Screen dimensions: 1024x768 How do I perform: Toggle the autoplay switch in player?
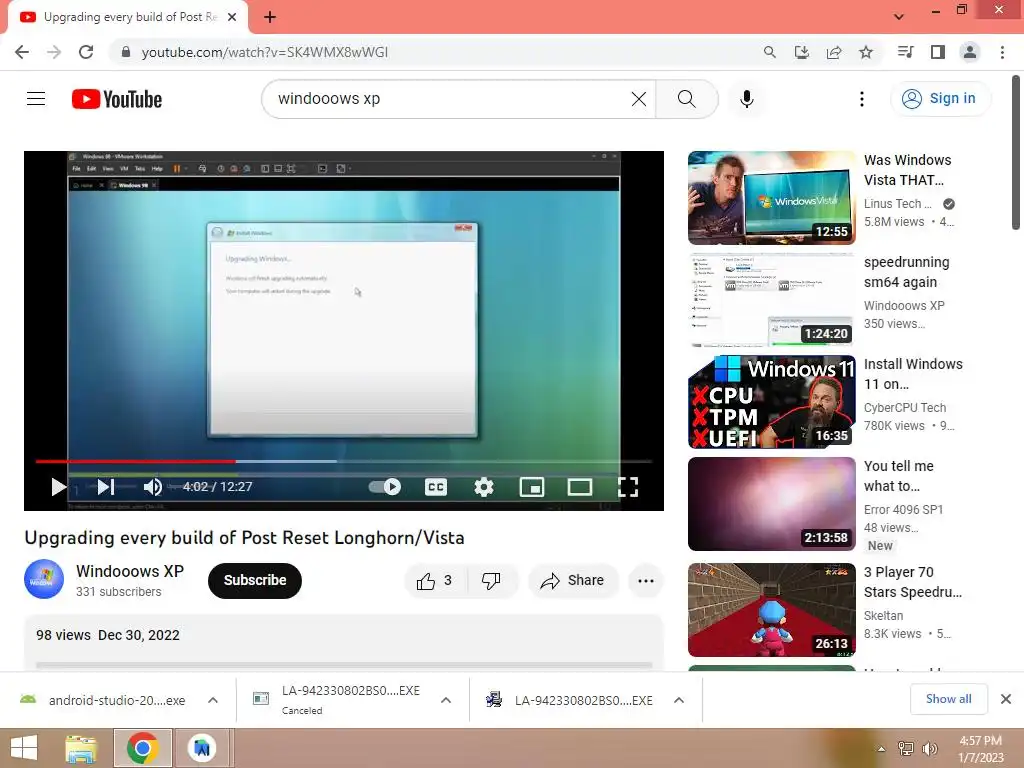pyautogui.click(x=385, y=487)
